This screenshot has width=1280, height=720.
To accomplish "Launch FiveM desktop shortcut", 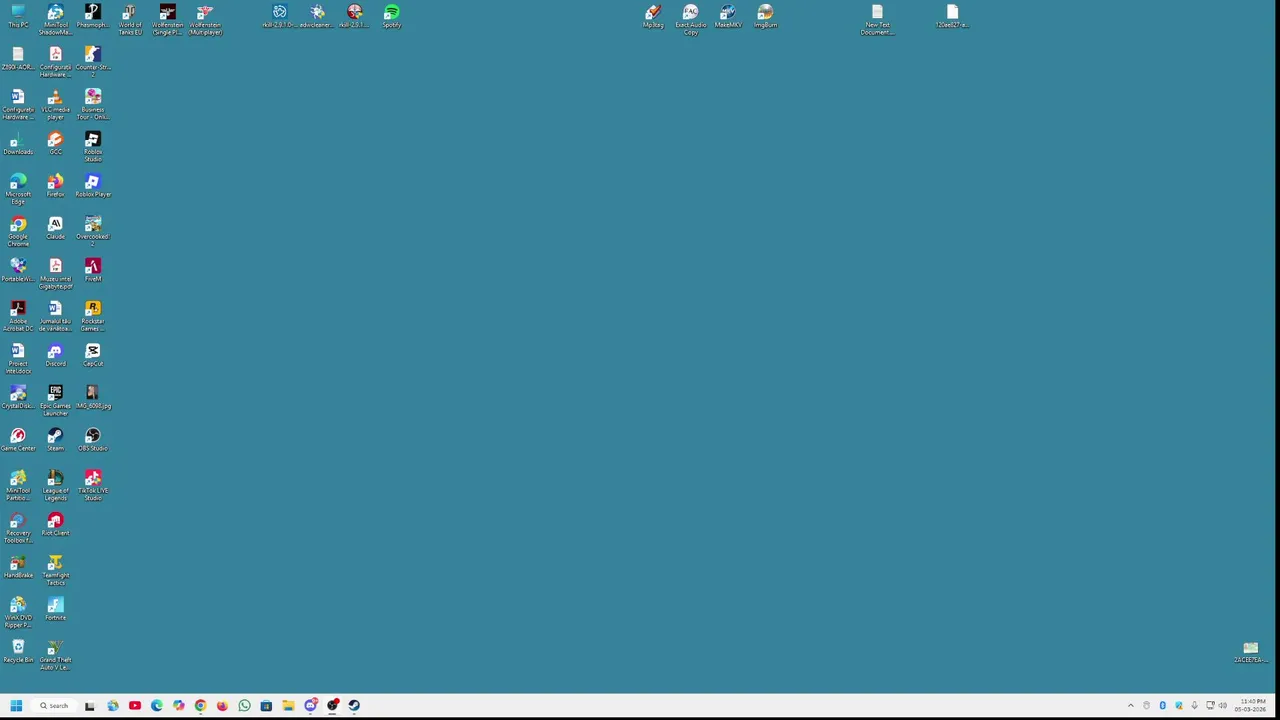I will click(x=93, y=270).
